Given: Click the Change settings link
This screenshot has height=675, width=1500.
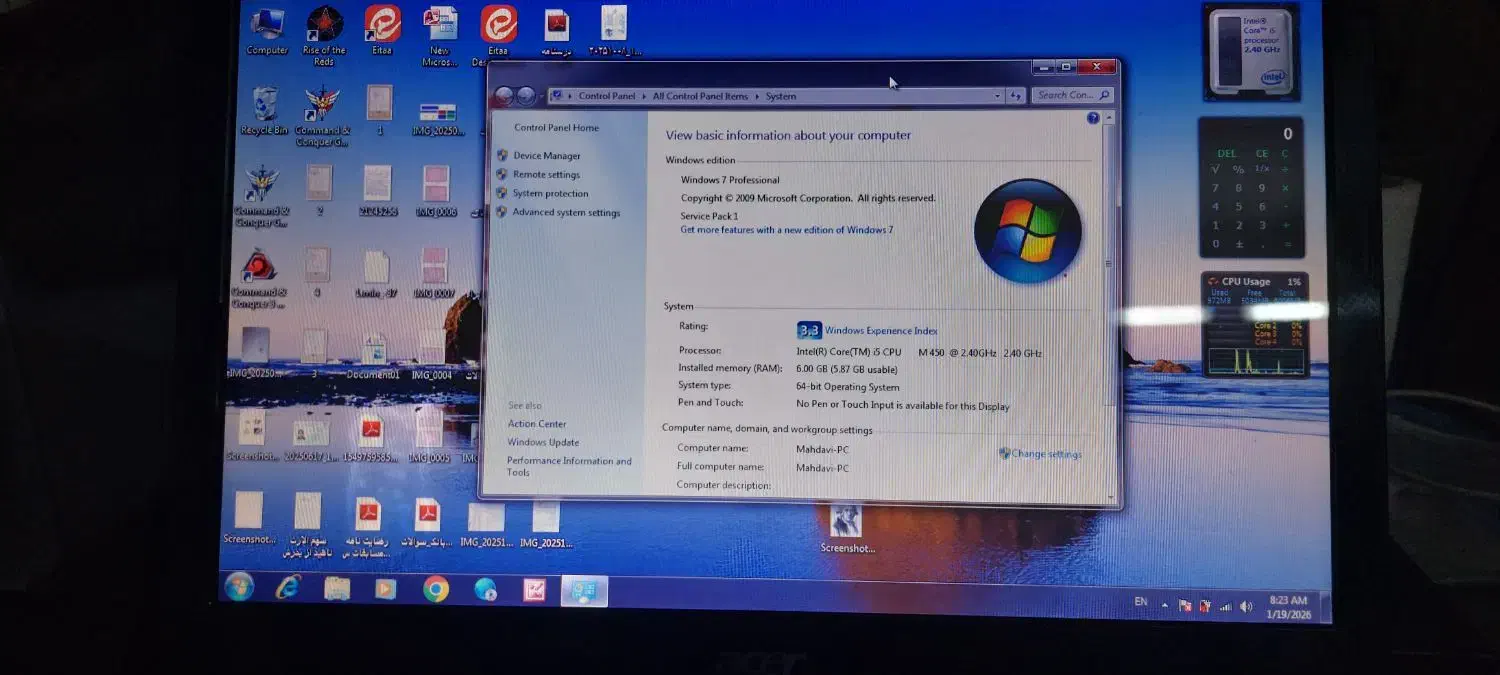Looking at the screenshot, I should click(x=1046, y=454).
